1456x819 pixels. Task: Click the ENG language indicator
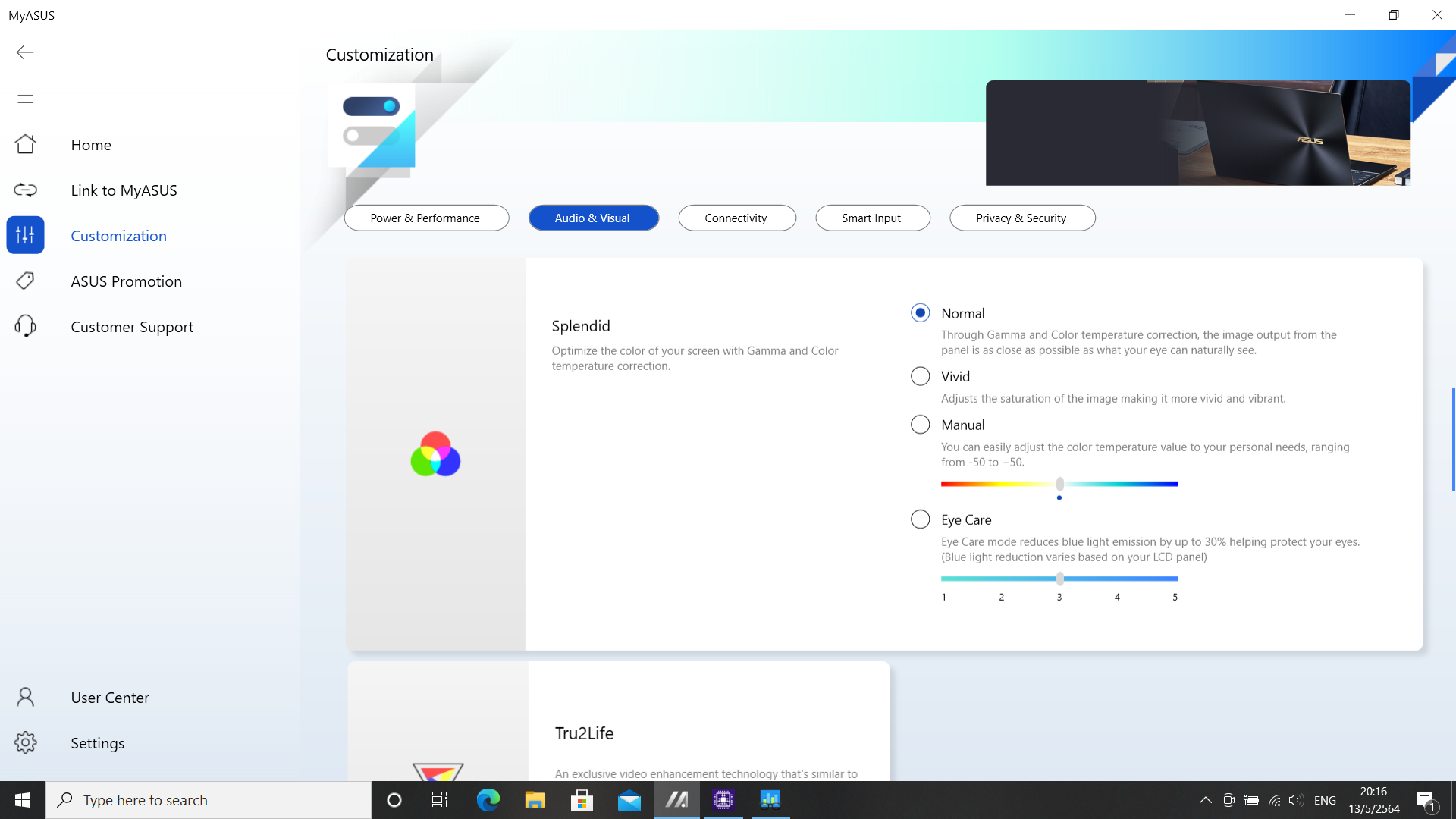1325,800
